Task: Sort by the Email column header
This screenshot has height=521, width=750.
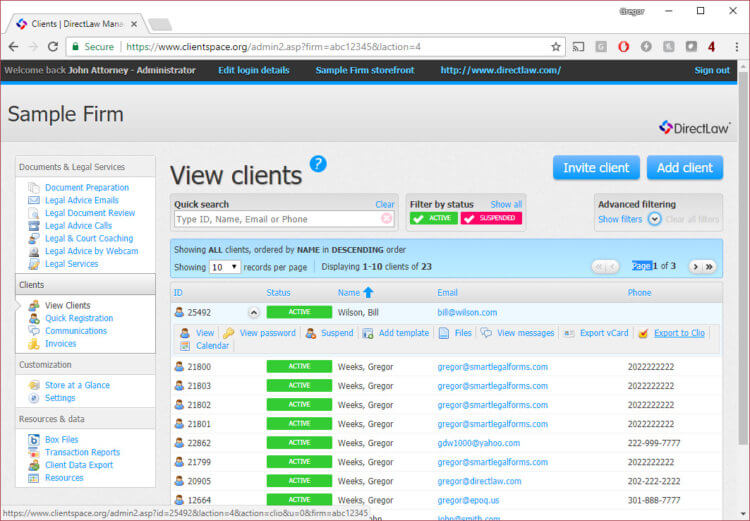Action: point(447,292)
